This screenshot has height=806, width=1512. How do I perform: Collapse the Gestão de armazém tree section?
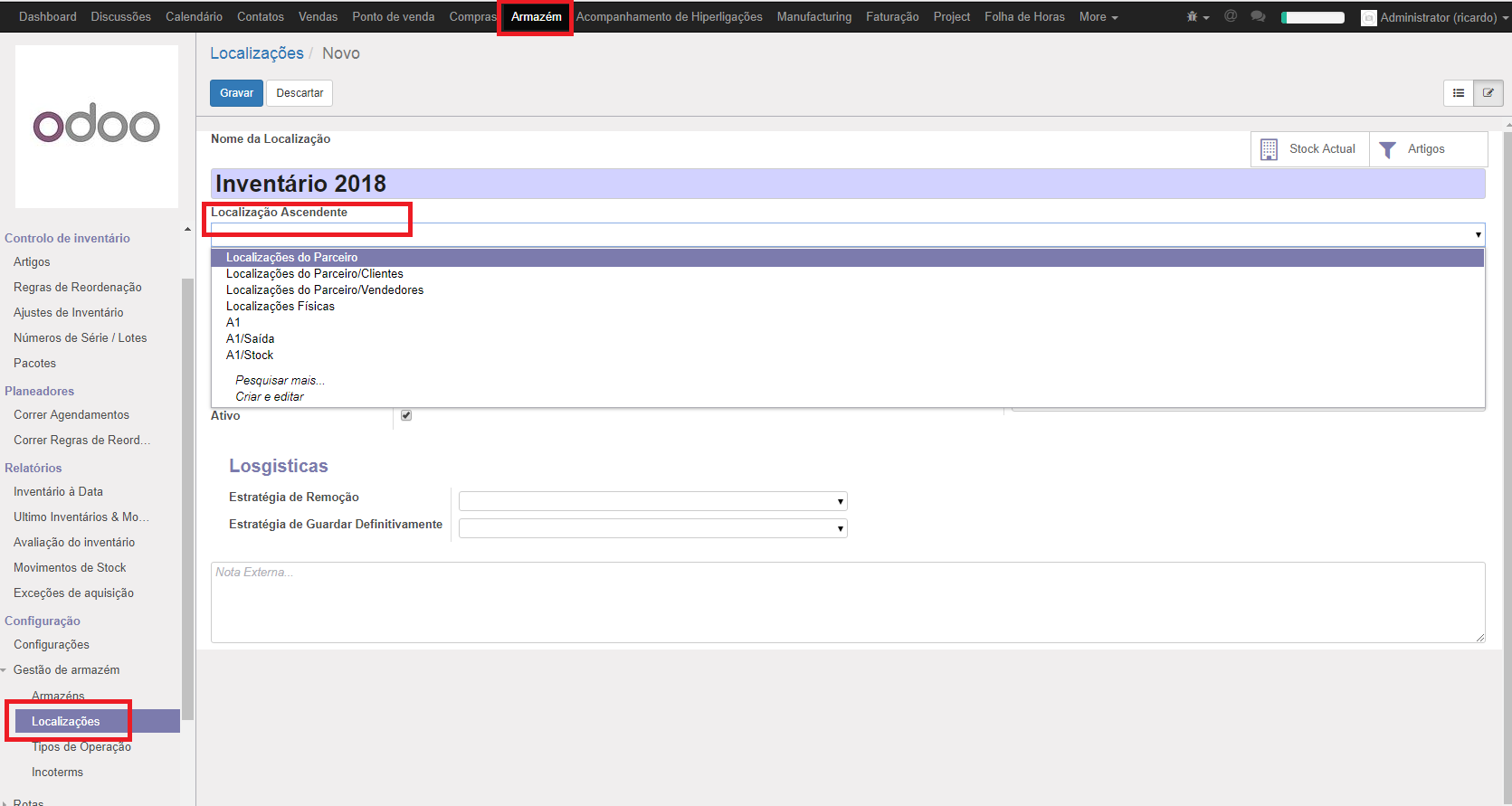click(x=5, y=670)
